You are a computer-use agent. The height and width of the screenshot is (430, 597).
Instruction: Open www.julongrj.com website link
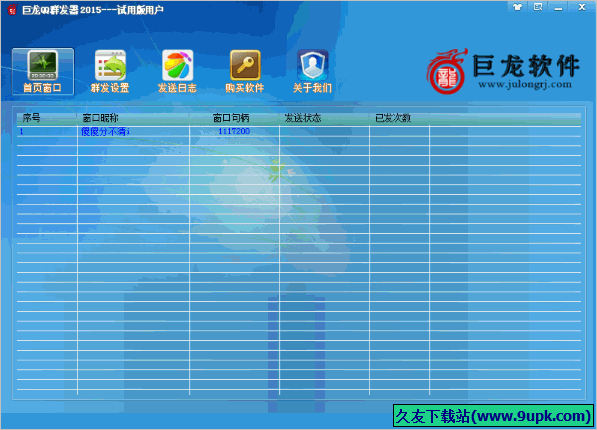(525, 84)
